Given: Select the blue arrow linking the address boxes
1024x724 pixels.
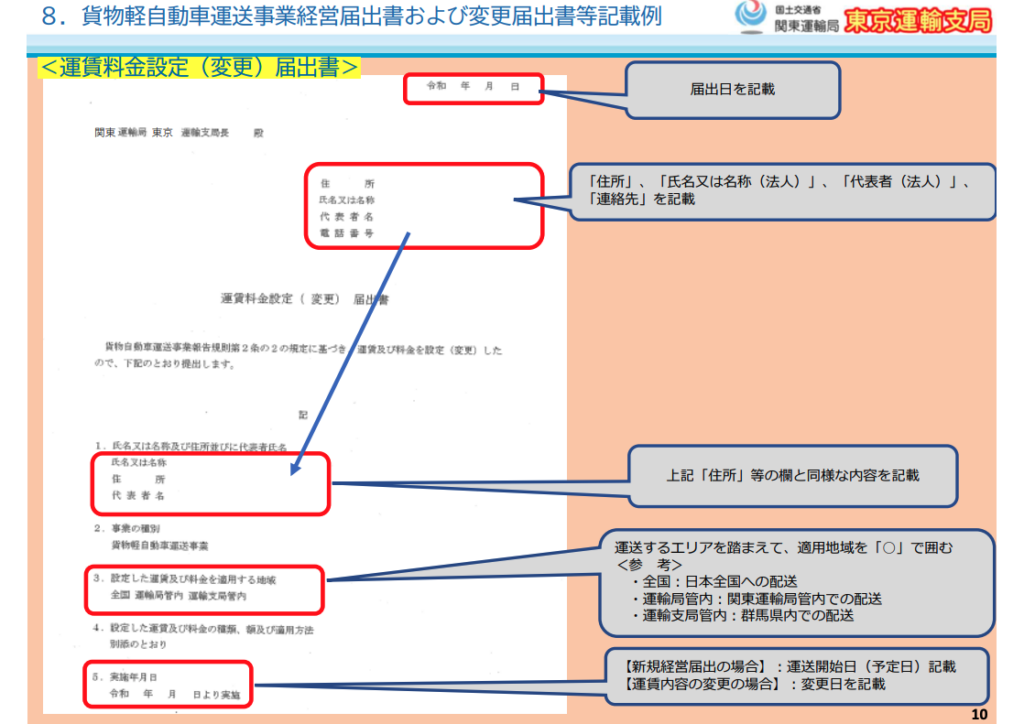Looking at the screenshot, I should pyautogui.click(x=350, y=352).
